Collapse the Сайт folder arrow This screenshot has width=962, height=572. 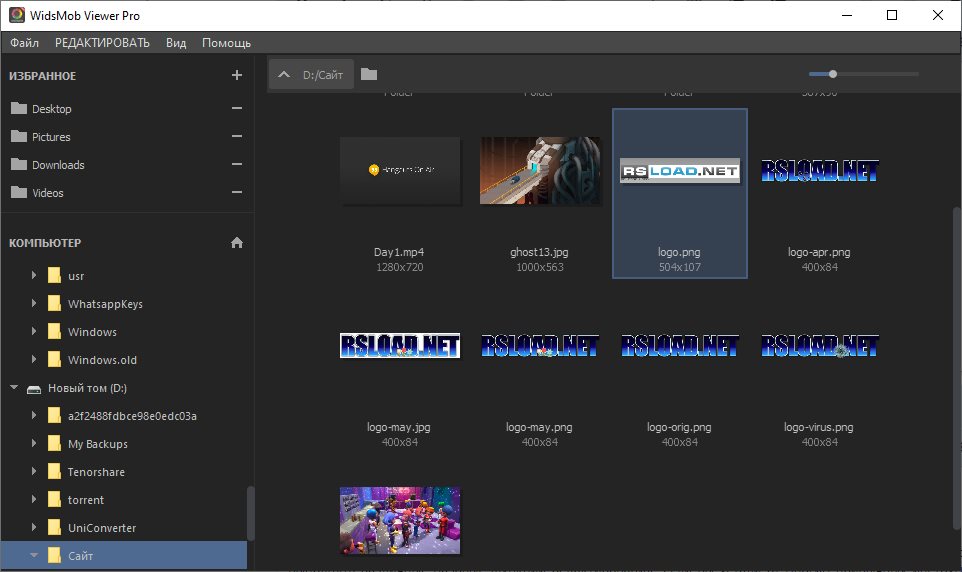point(34,555)
